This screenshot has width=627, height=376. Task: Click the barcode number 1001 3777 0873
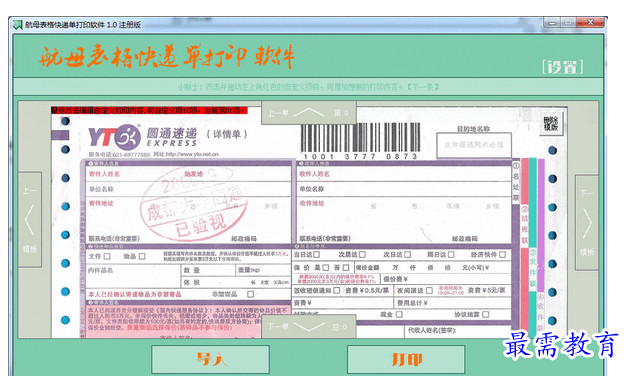(x=360, y=156)
